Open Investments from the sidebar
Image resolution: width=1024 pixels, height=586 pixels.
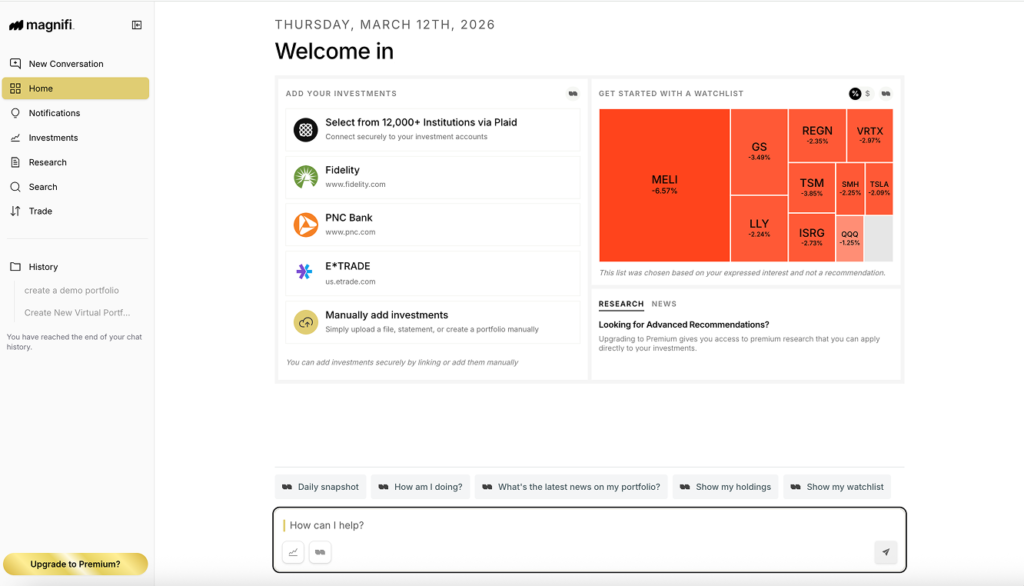click(x=53, y=138)
